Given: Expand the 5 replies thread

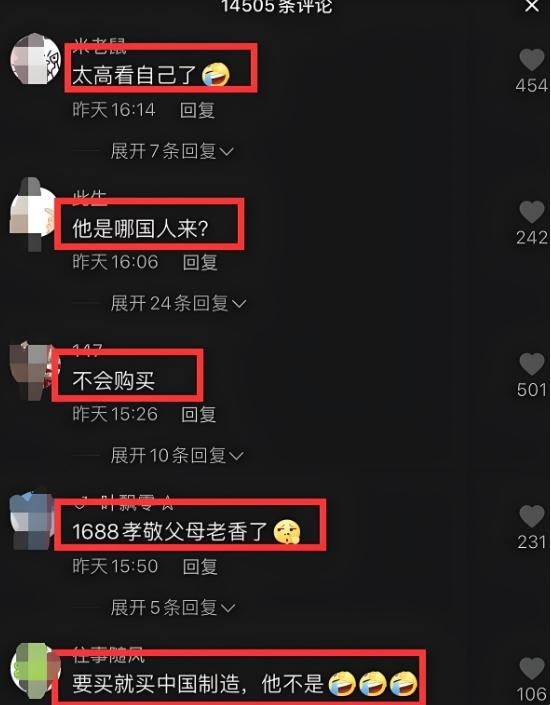Looking at the screenshot, I should [x=173, y=607].
